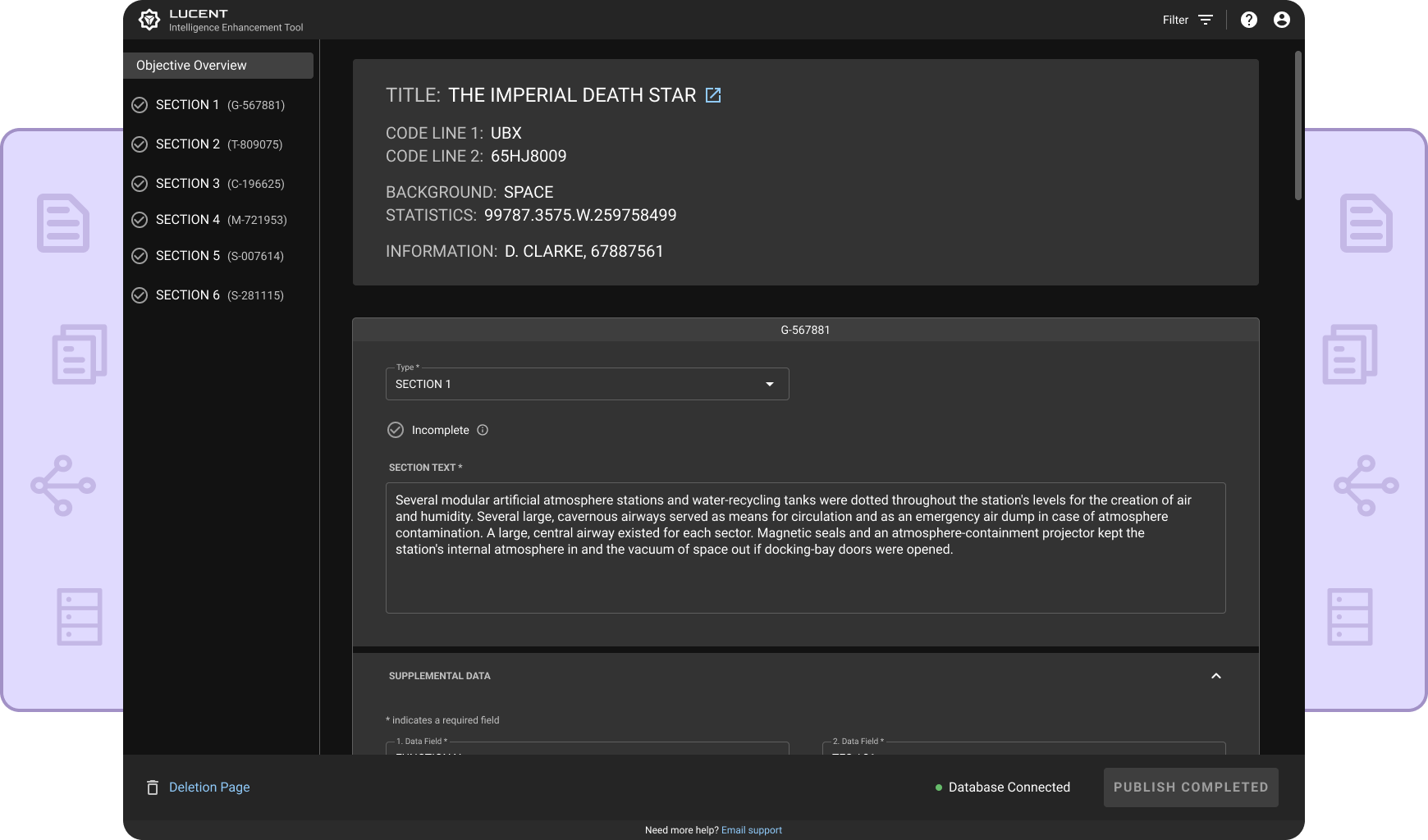The image size is (1428, 840).
Task: Click the title text THE IMPERIAL DEATH STAR
Action: (x=572, y=95)
